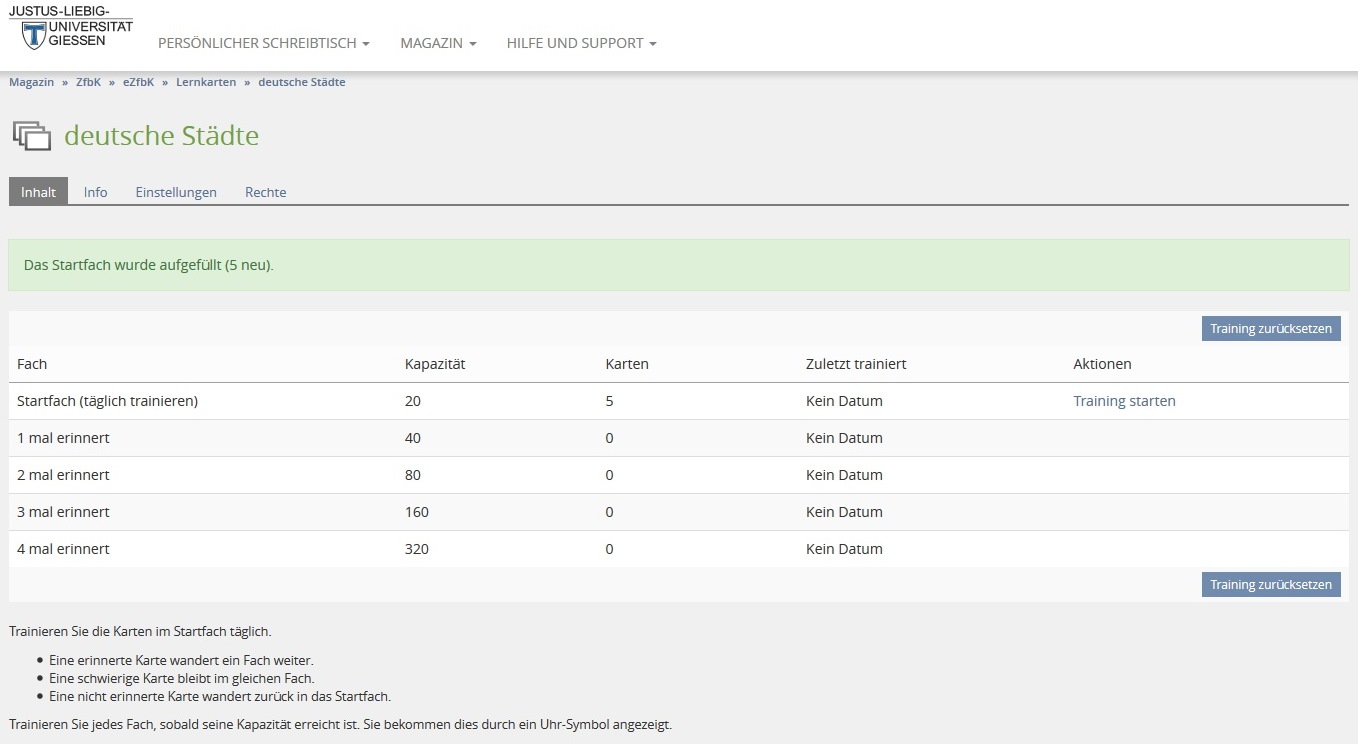Click the Startfach (täglich trainieren) row label
Viewport: 1358px width, 744px height.
pyautogui.click(x=108, y=401)
